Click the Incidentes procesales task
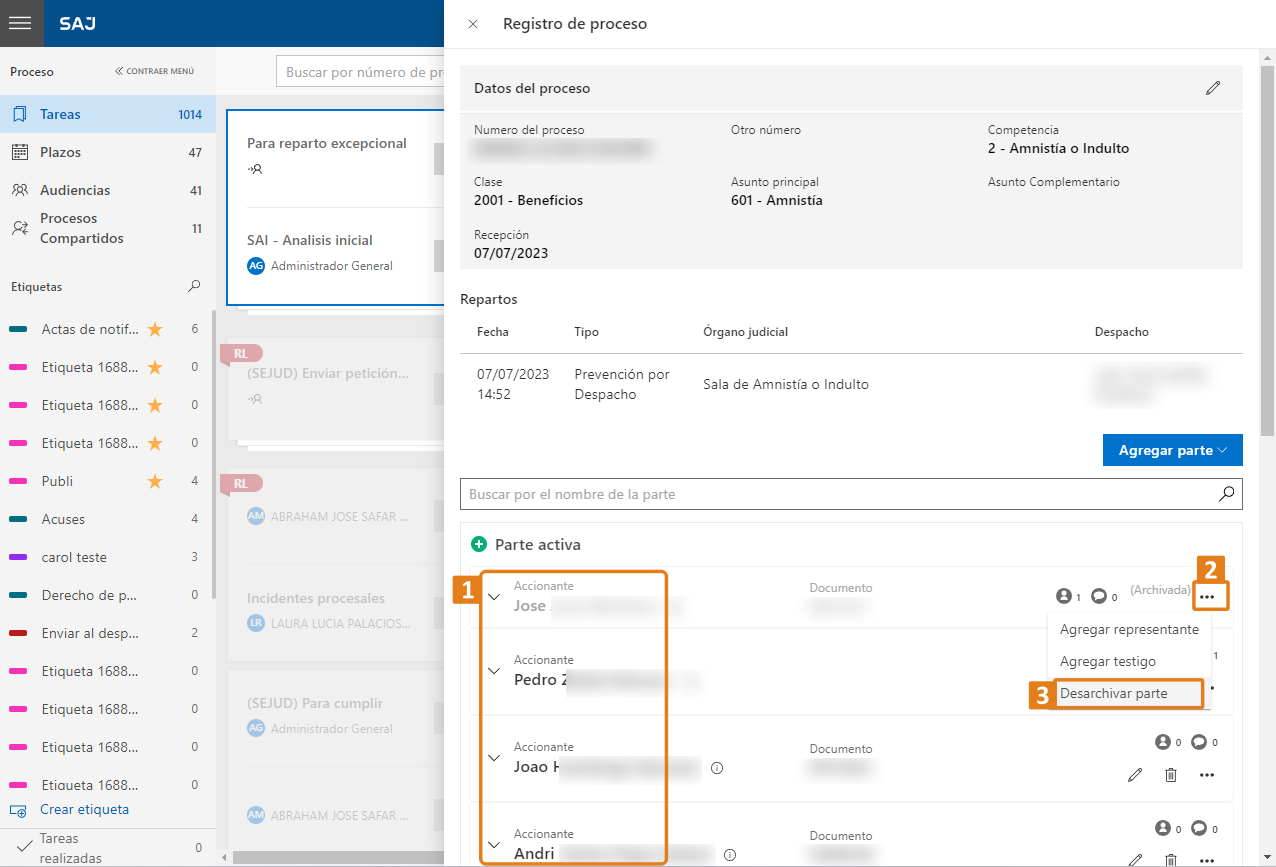The image size is (1276, 867). point(316,598)
